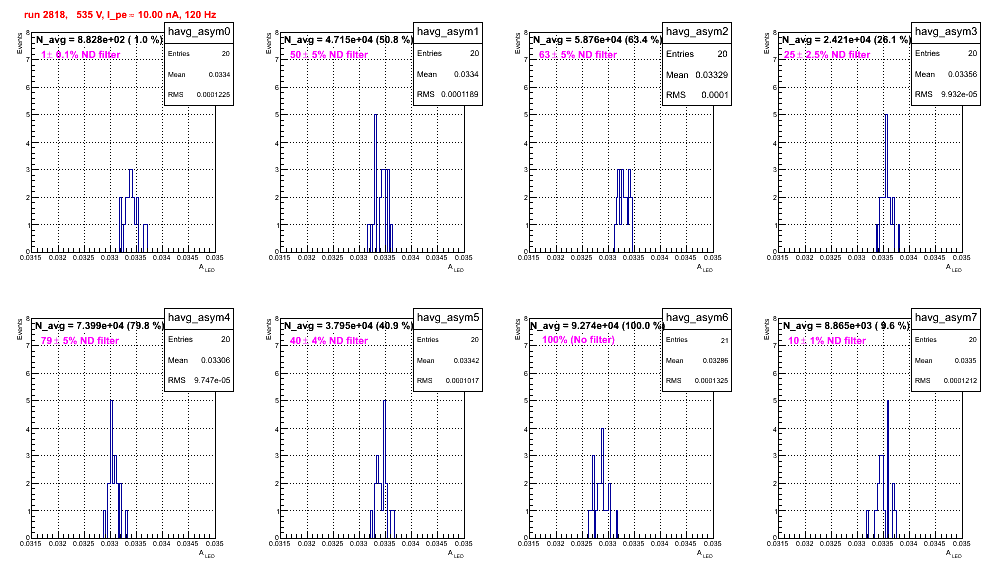Image resolution: width=996 pixels, height=572 pixels.
Task: Pick the magenta 50± 5% ND filter label
Action: click(329, 55)
